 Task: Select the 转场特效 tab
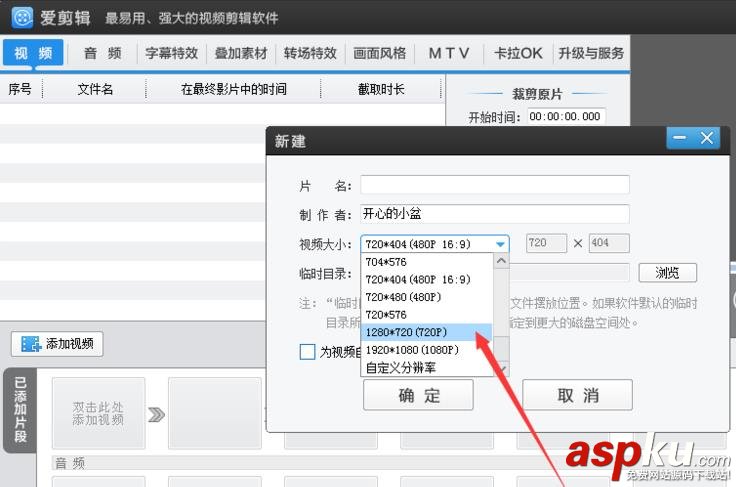click(x=310, y=53)
